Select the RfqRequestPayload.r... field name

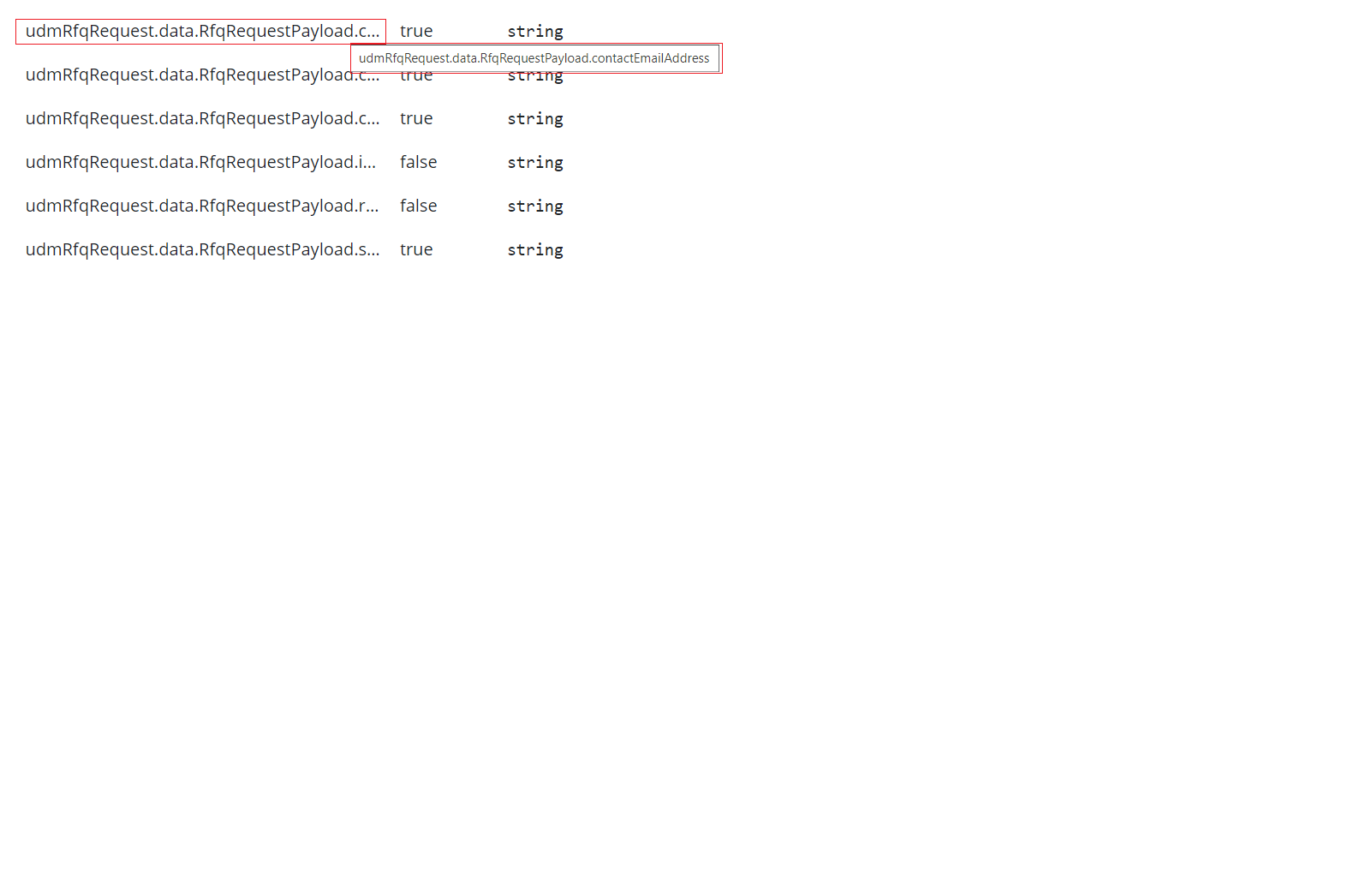202,206
